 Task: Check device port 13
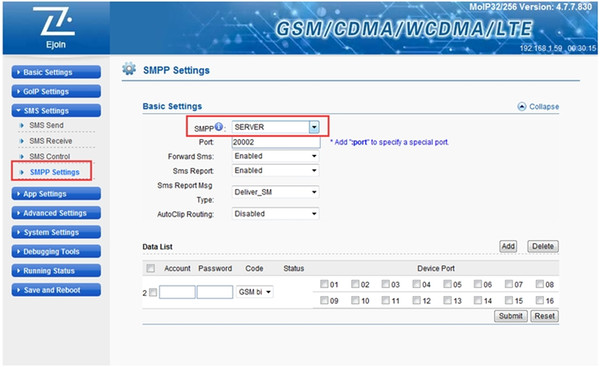coord(447,300)
